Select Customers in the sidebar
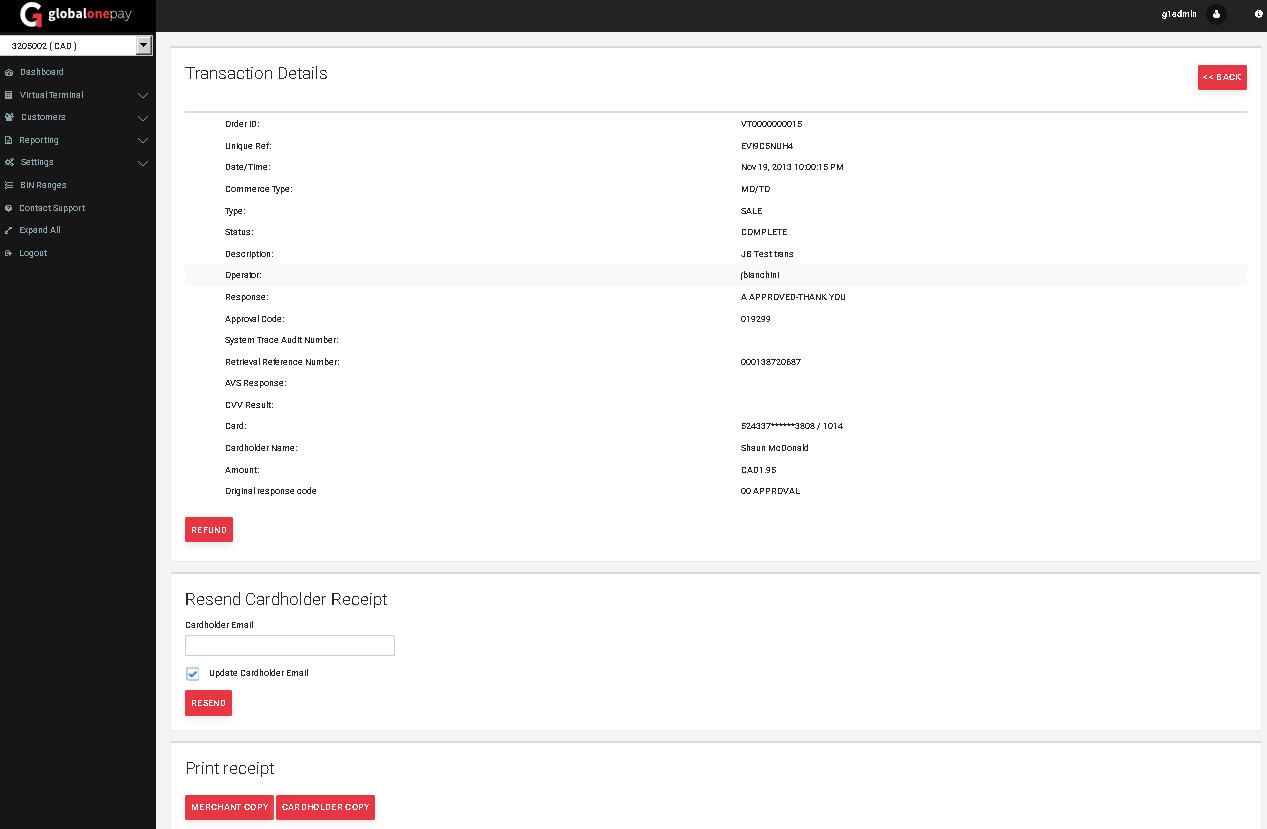This screenshot has width=1267, height=829. tap(43, 117)
